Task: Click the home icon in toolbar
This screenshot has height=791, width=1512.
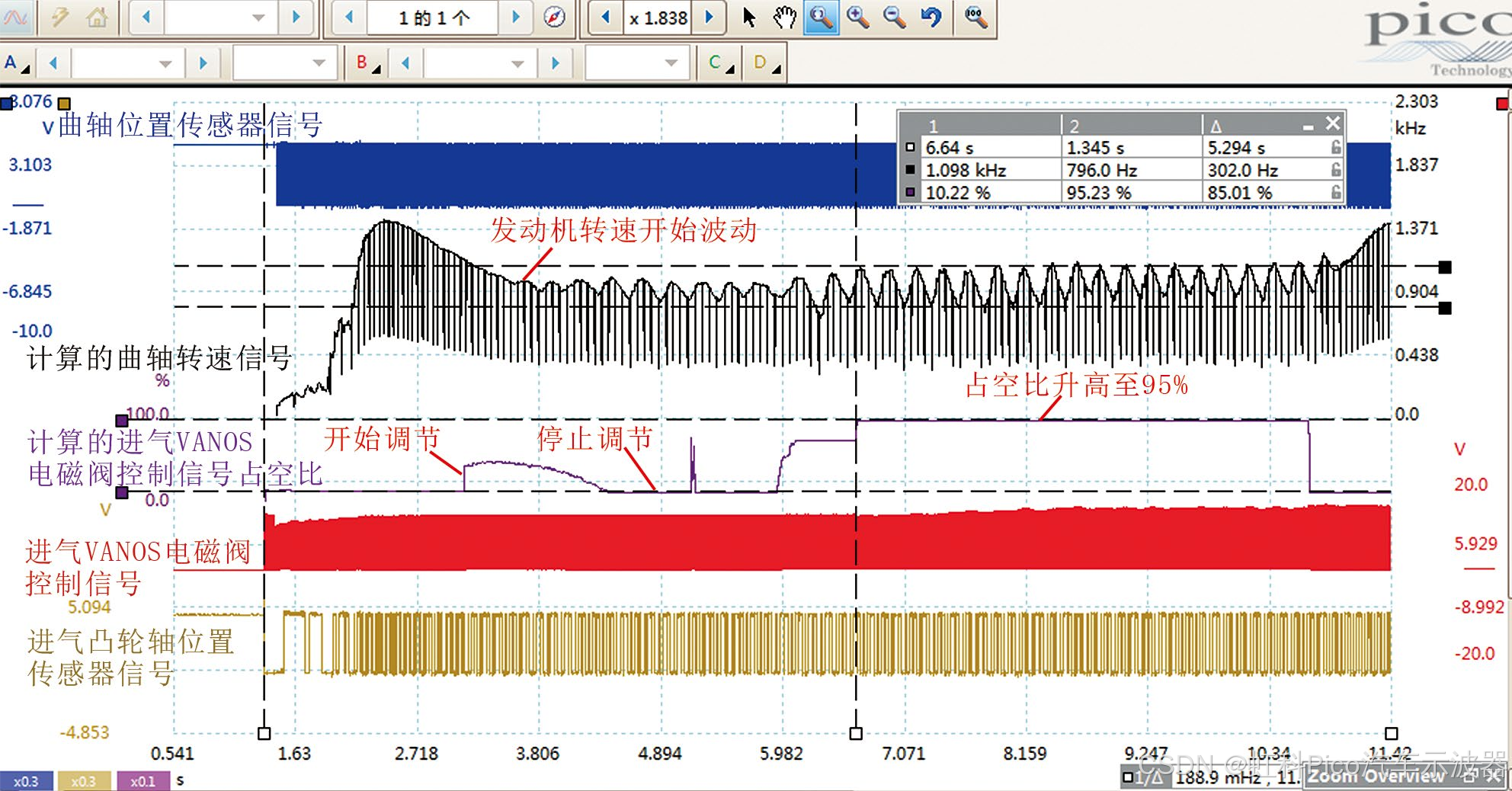Action: coord(97,17)
